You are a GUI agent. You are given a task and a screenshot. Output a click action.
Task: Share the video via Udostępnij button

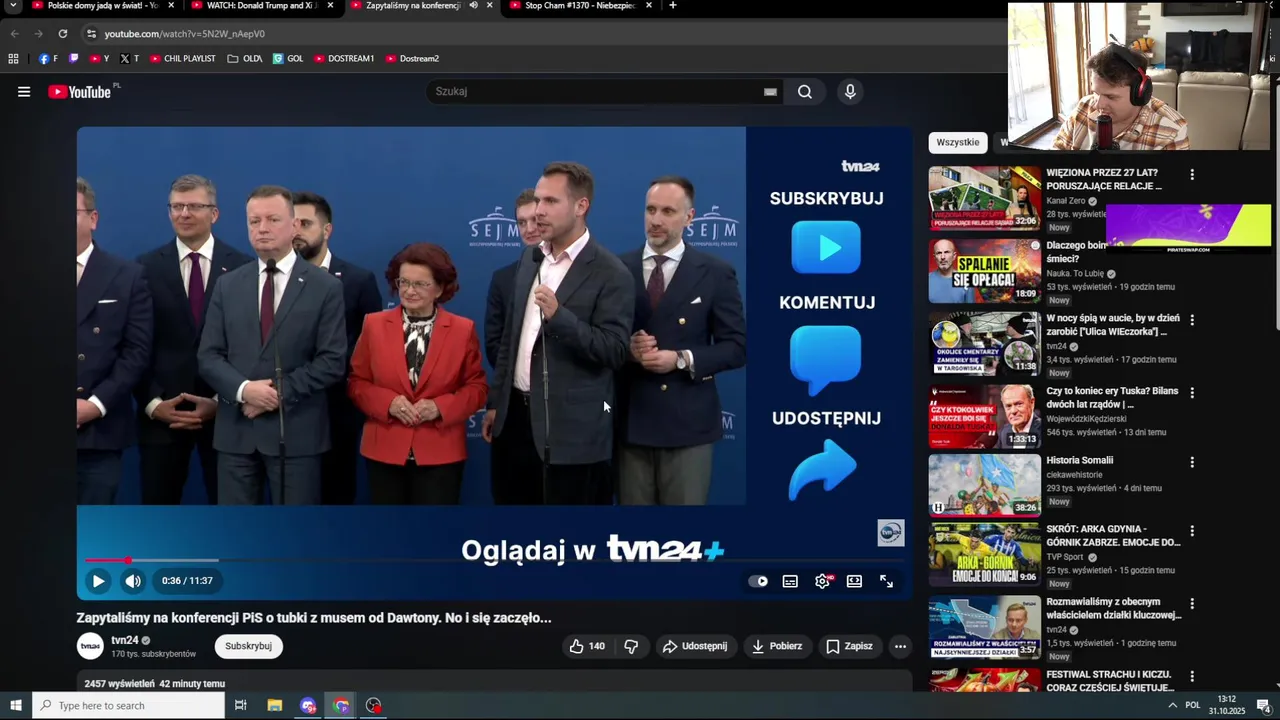pyautogui.click(x=695, y=646)
